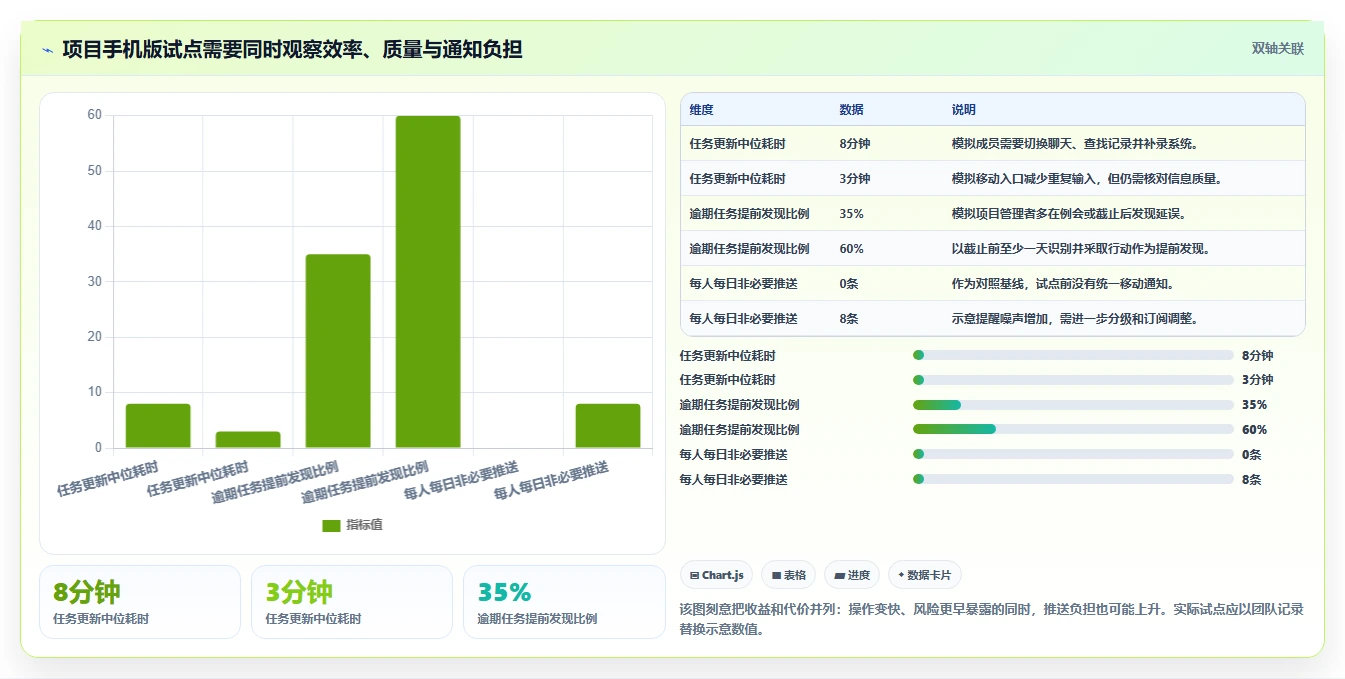Viewport: 1345px width, 679px height.
Task: Click the card title 项目手机版试点需要同时观察效率、质量与通知负担
Action: click(x=292, y=49)
